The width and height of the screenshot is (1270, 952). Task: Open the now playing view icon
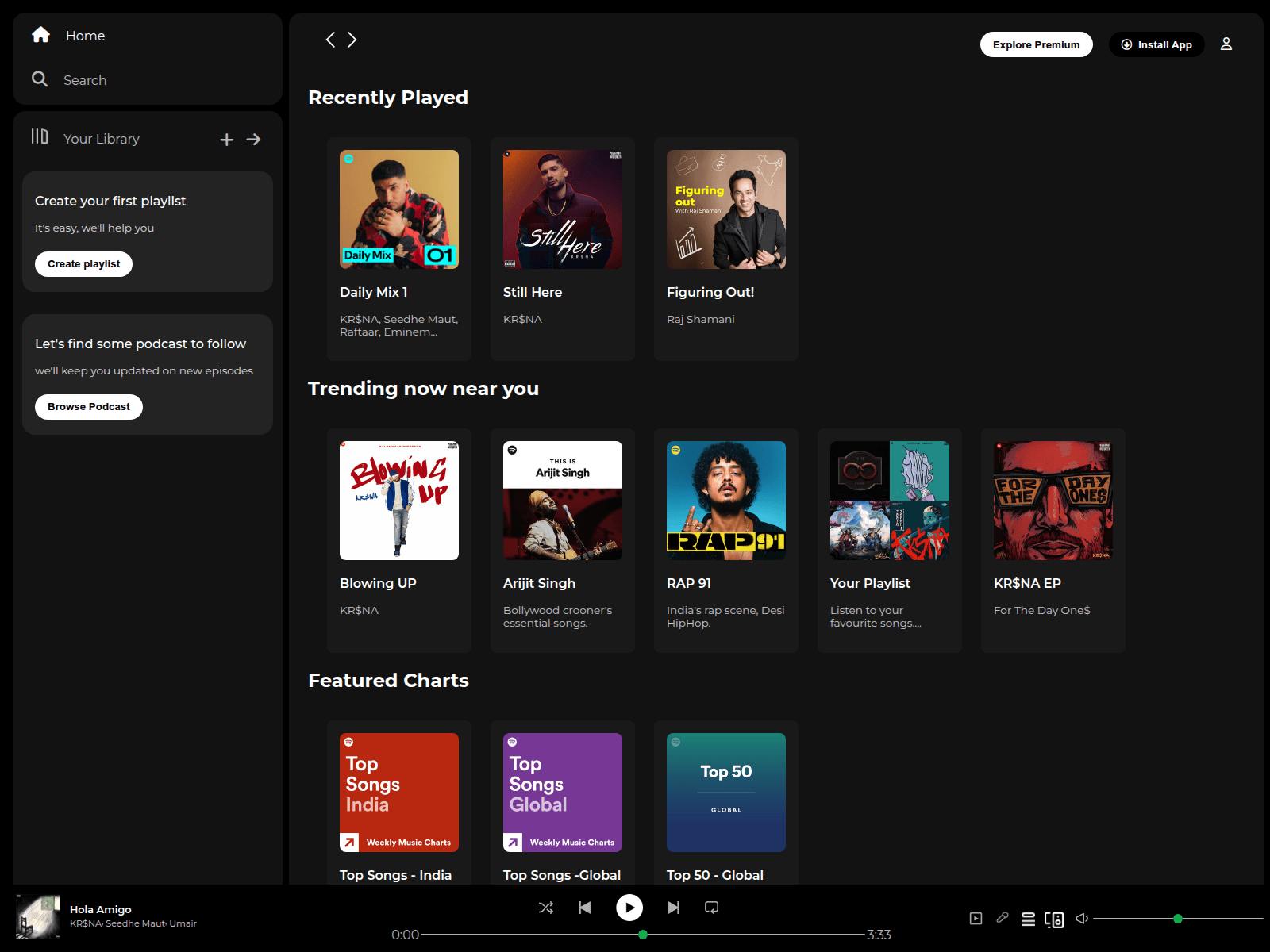(976, 919)
